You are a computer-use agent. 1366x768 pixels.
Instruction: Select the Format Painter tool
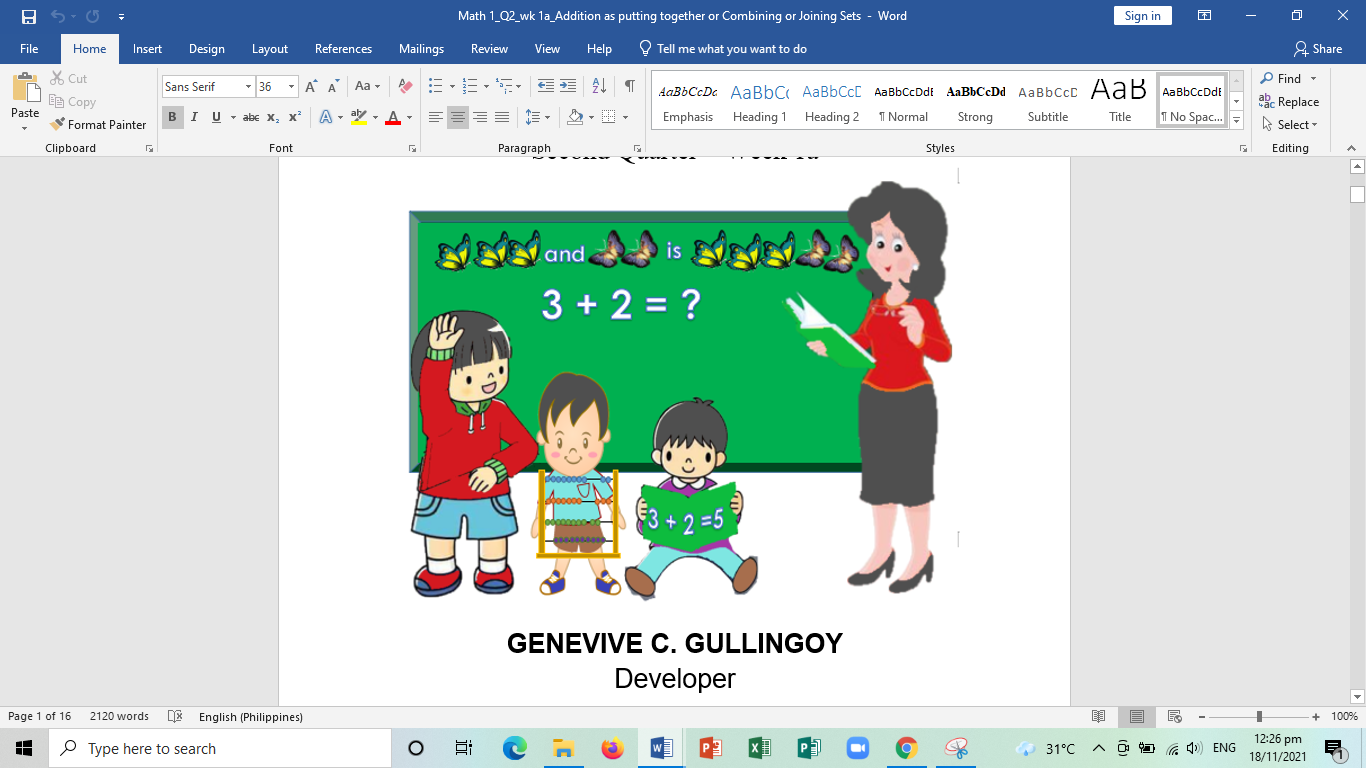(x=98, y=124)
